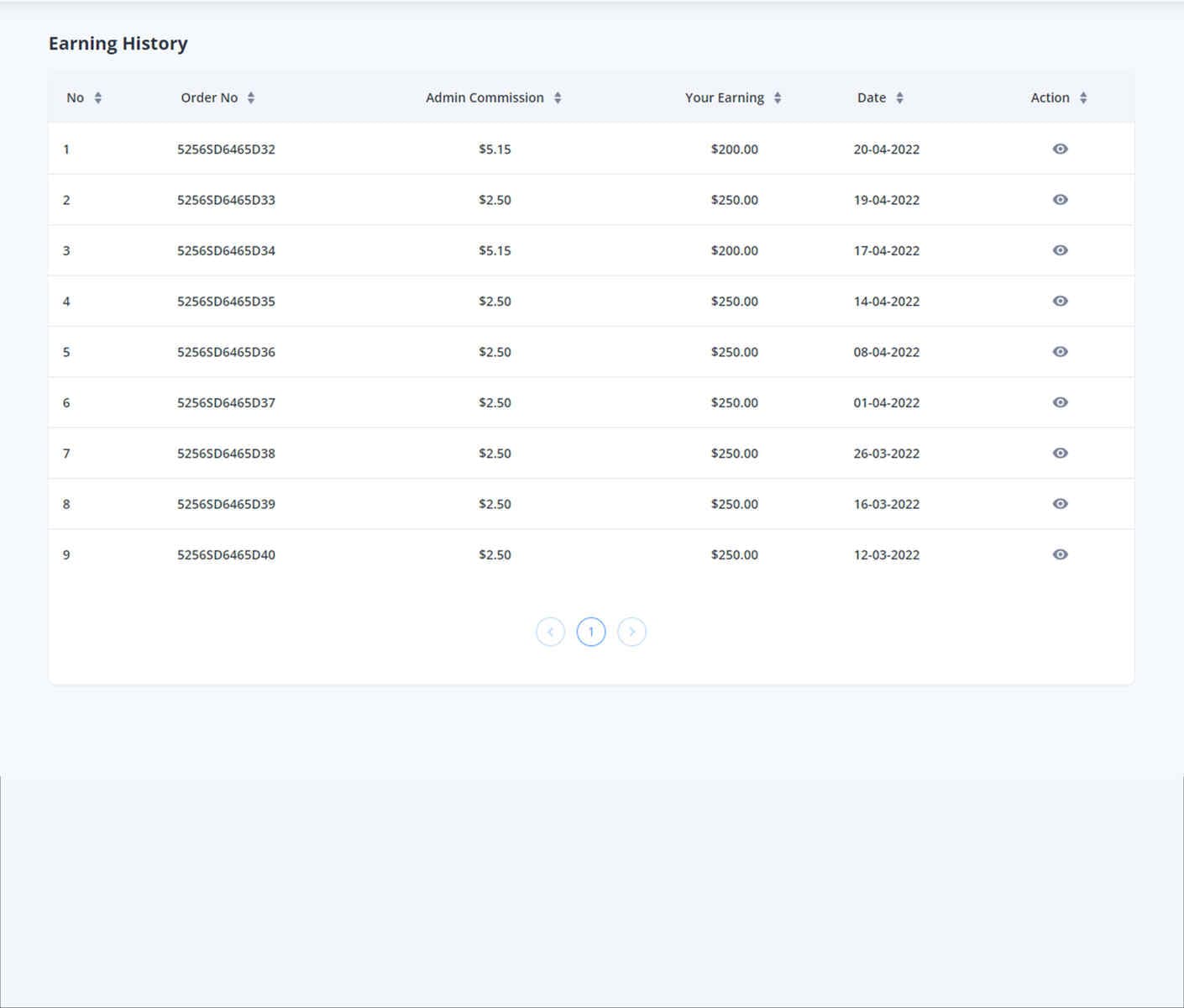Select page 1 in pagination
This screenshot has height=1008, width=1184.
point(591,631)
